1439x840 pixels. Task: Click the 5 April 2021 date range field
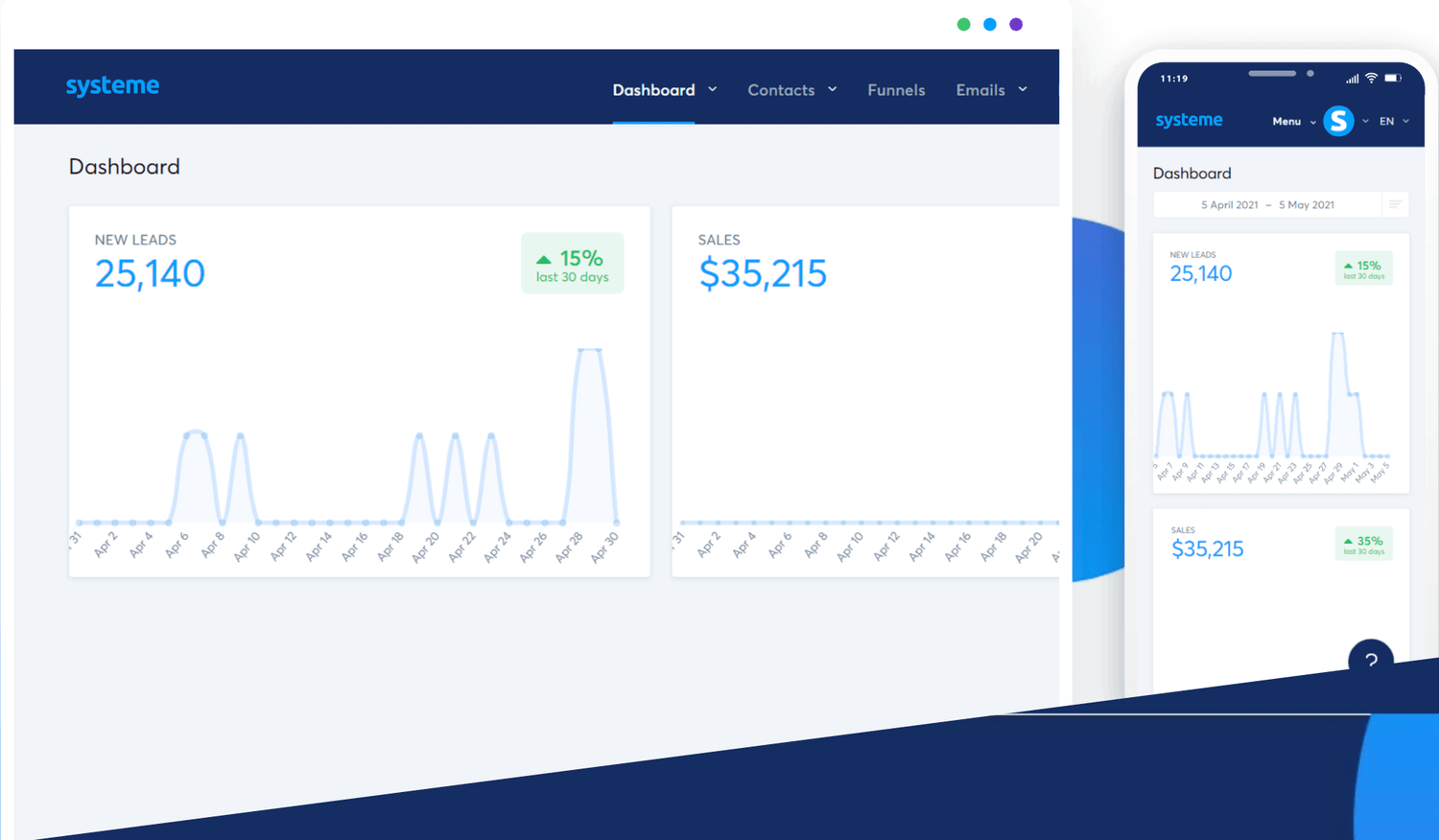click(1267, 204)
